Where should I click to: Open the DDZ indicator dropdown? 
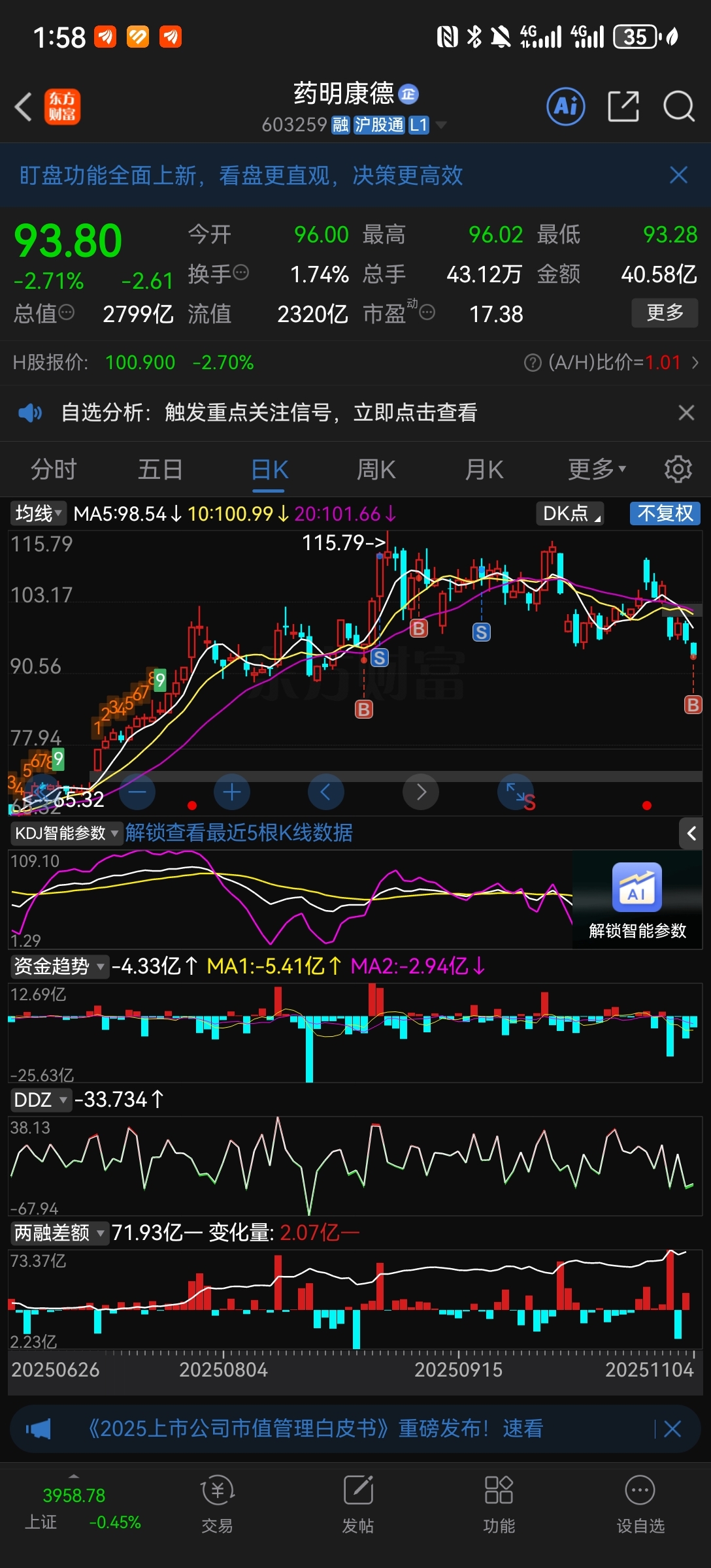[41, 1100]
